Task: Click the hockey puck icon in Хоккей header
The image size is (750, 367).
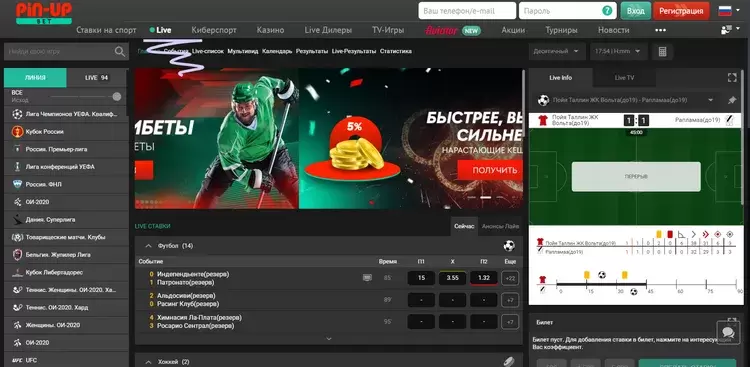Action: click(509, 362)
